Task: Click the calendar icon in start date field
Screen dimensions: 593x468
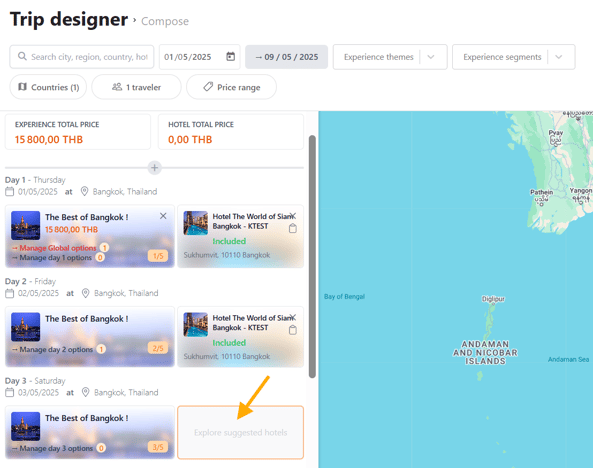Action: point(230,57)
